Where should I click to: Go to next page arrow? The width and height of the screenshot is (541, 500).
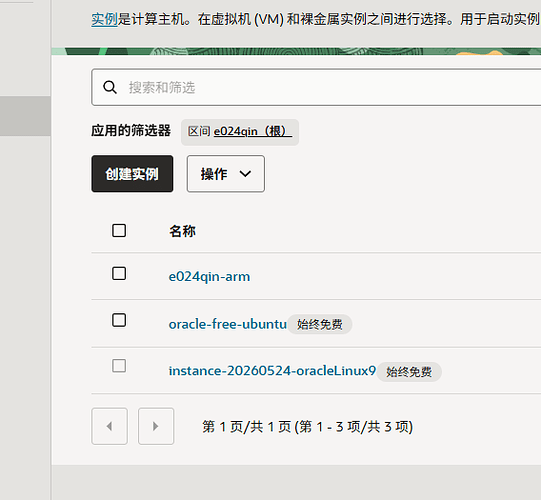coord(156,426)
